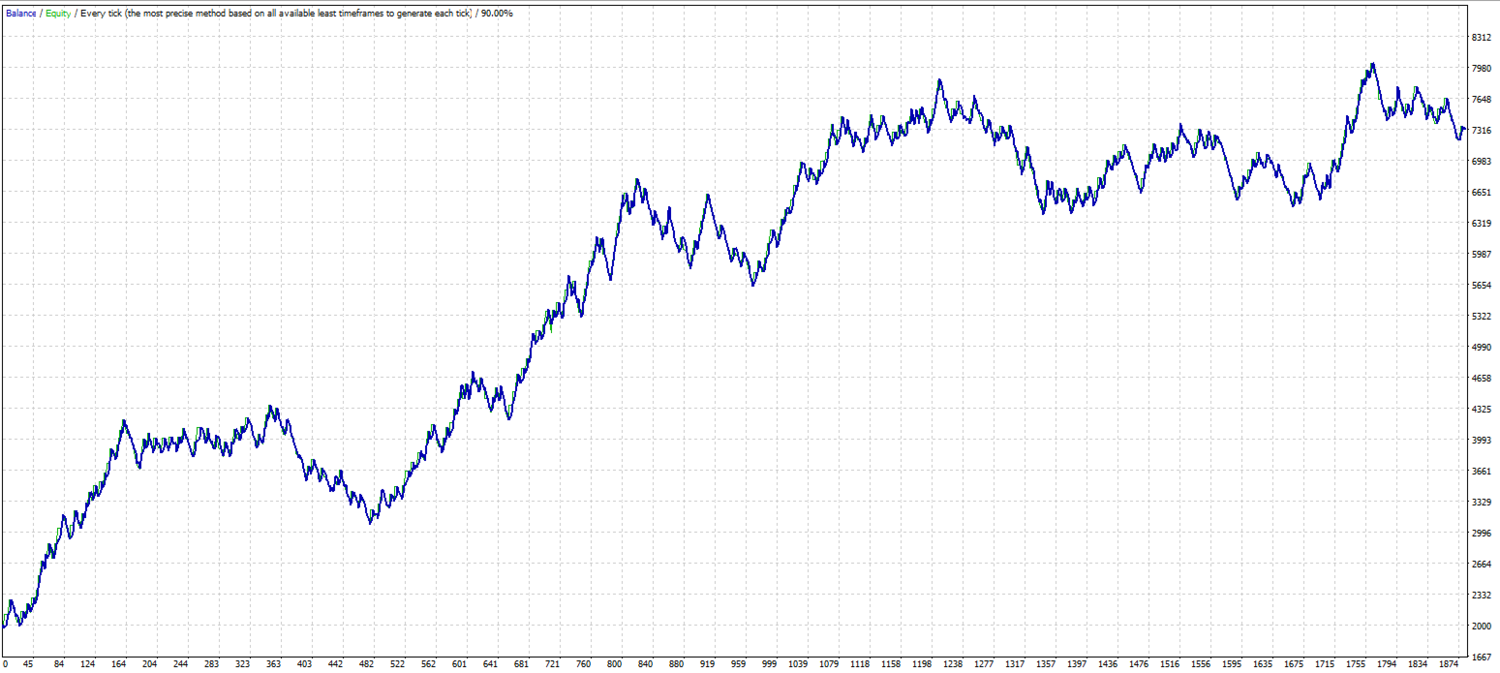
Task: Select the 2664 axis value
Action: [1483, 565]
